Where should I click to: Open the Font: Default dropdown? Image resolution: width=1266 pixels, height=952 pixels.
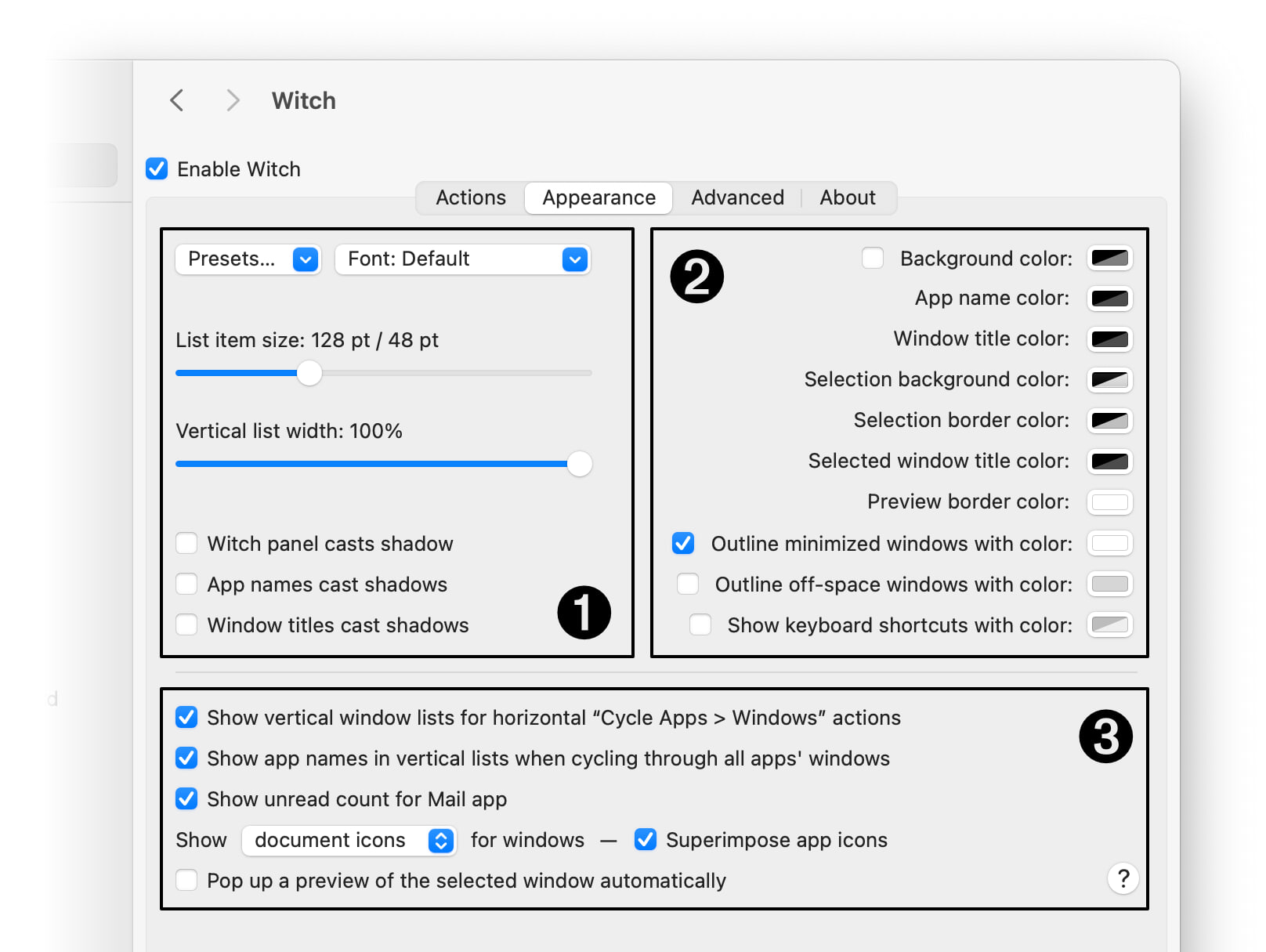pos(462,259)
